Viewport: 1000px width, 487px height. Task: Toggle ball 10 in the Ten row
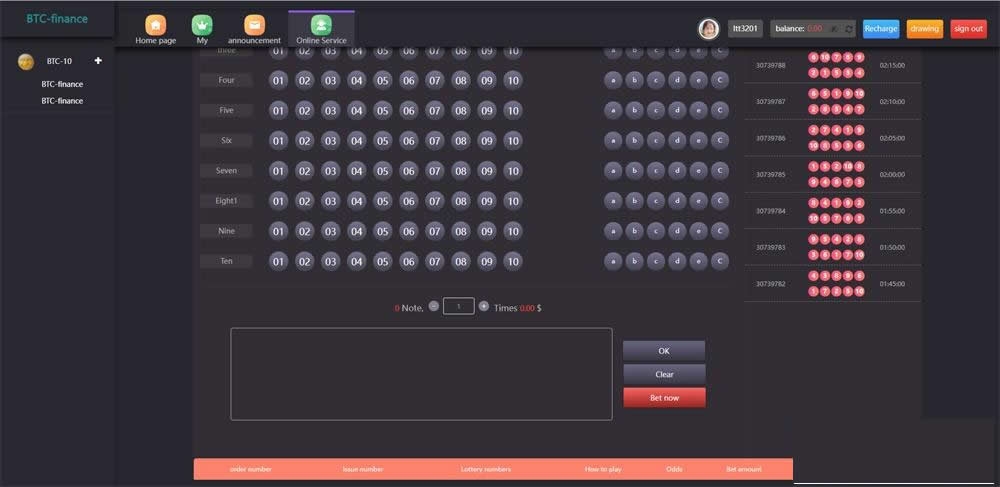pyautogui.click(x=512, y=262)
